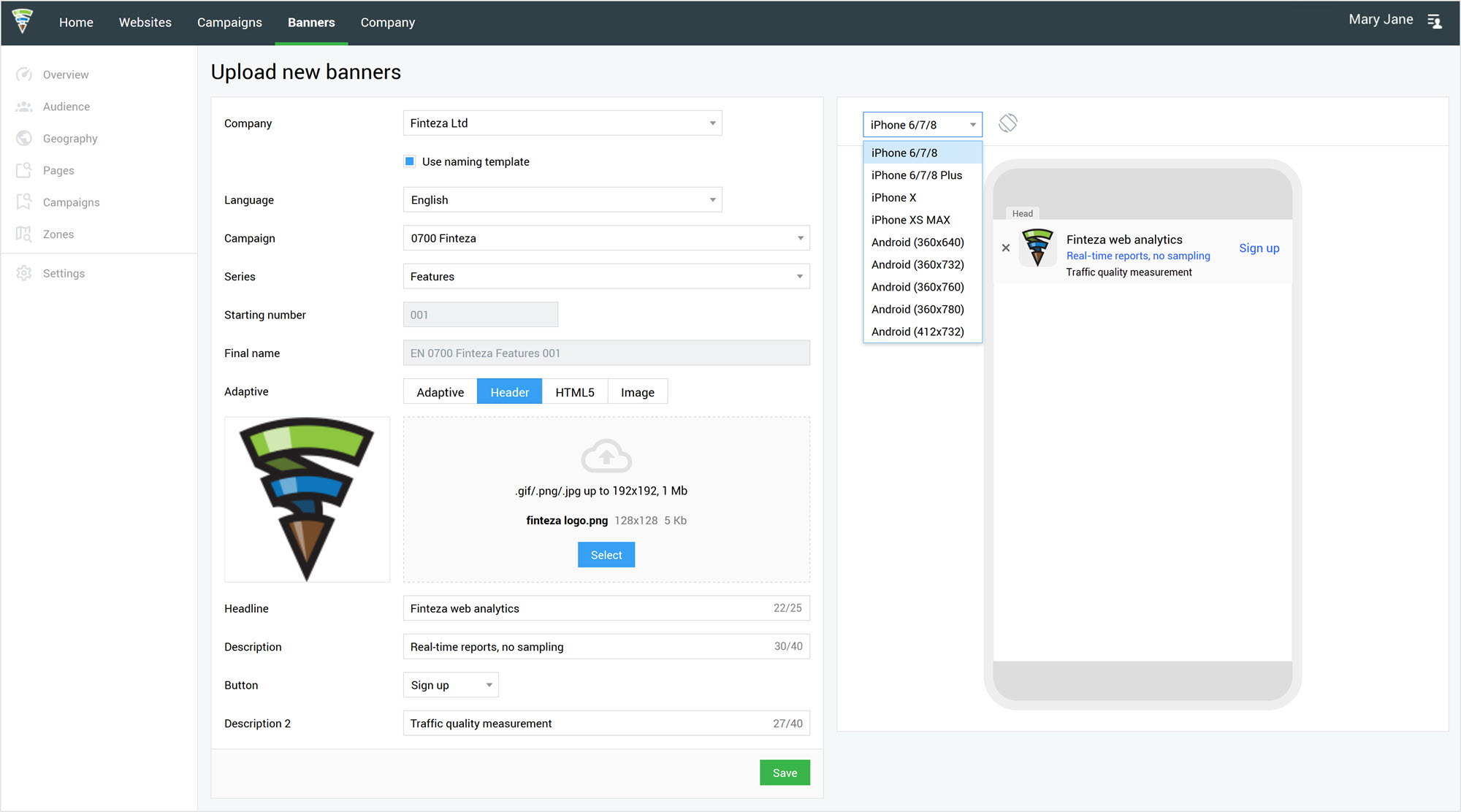Click the Starting number input field
This screenshot has width=1461, height=812.
[x=480, y=315]
